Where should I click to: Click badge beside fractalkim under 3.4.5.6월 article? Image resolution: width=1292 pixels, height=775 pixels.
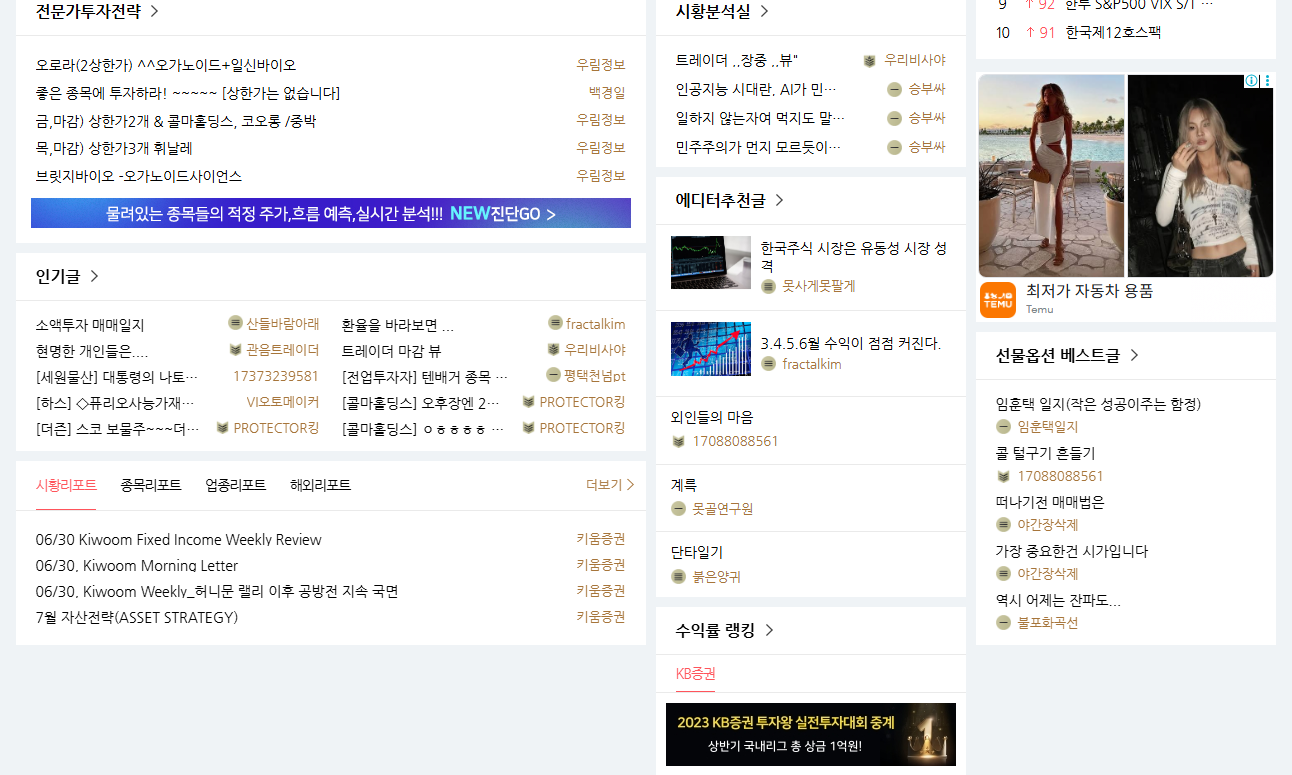768,364
